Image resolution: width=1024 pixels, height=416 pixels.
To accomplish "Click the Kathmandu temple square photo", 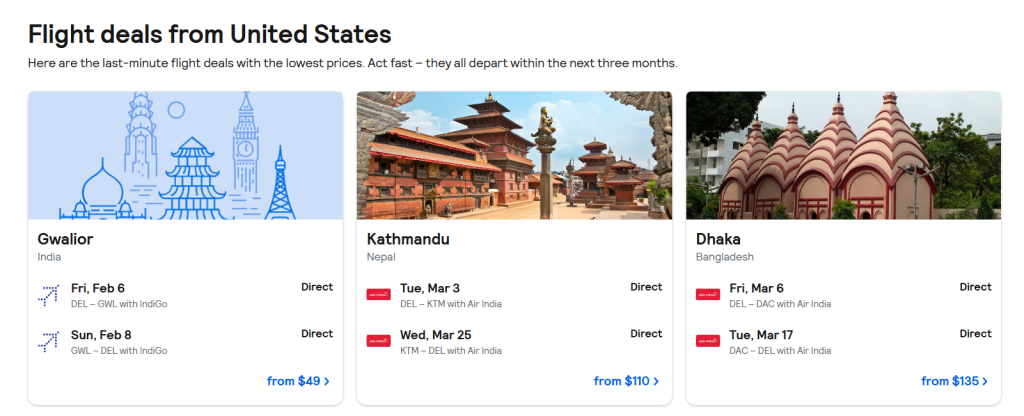I will (x=514, y=155).
